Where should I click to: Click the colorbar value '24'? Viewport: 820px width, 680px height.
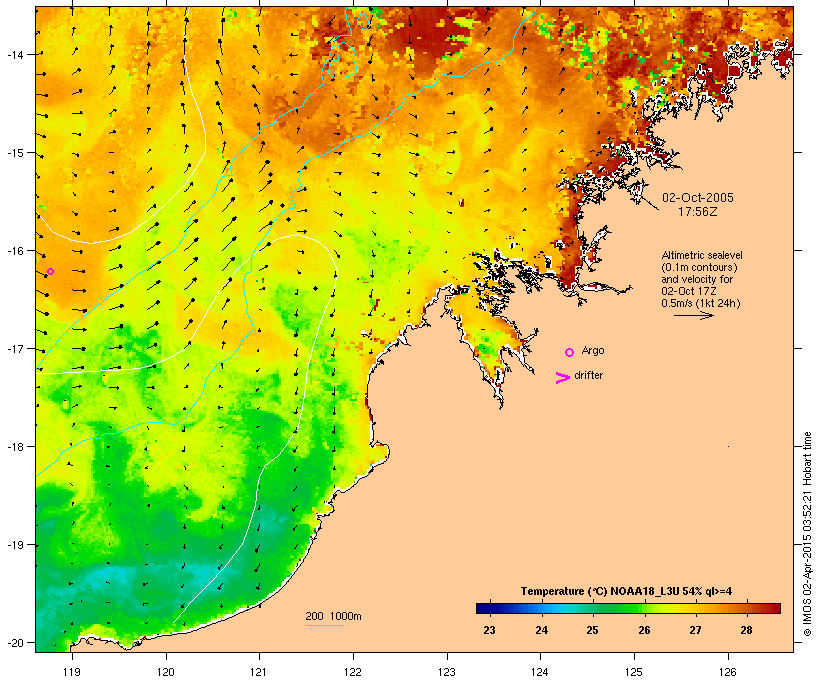coord(541,630)
